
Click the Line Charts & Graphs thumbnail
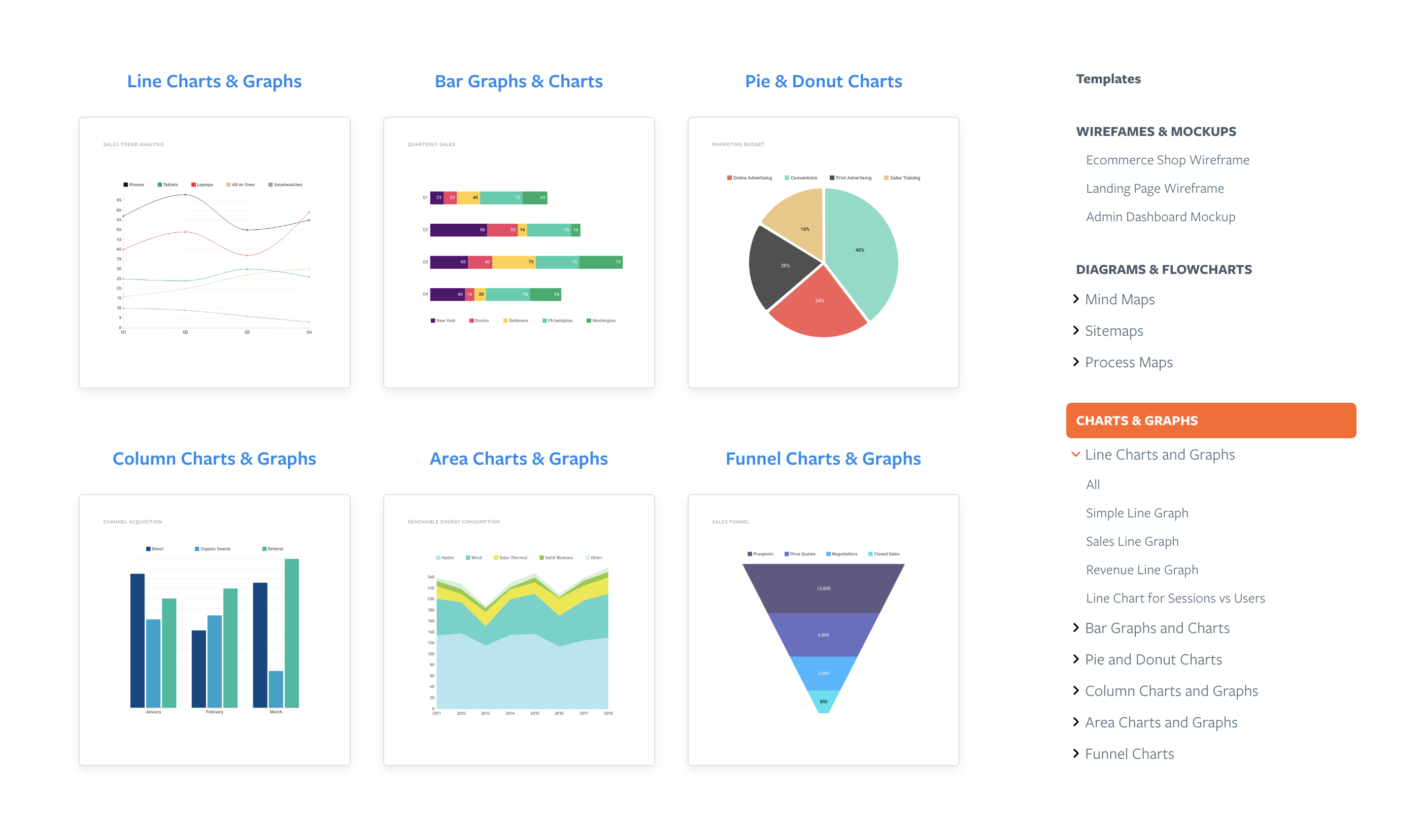(215, 251)
